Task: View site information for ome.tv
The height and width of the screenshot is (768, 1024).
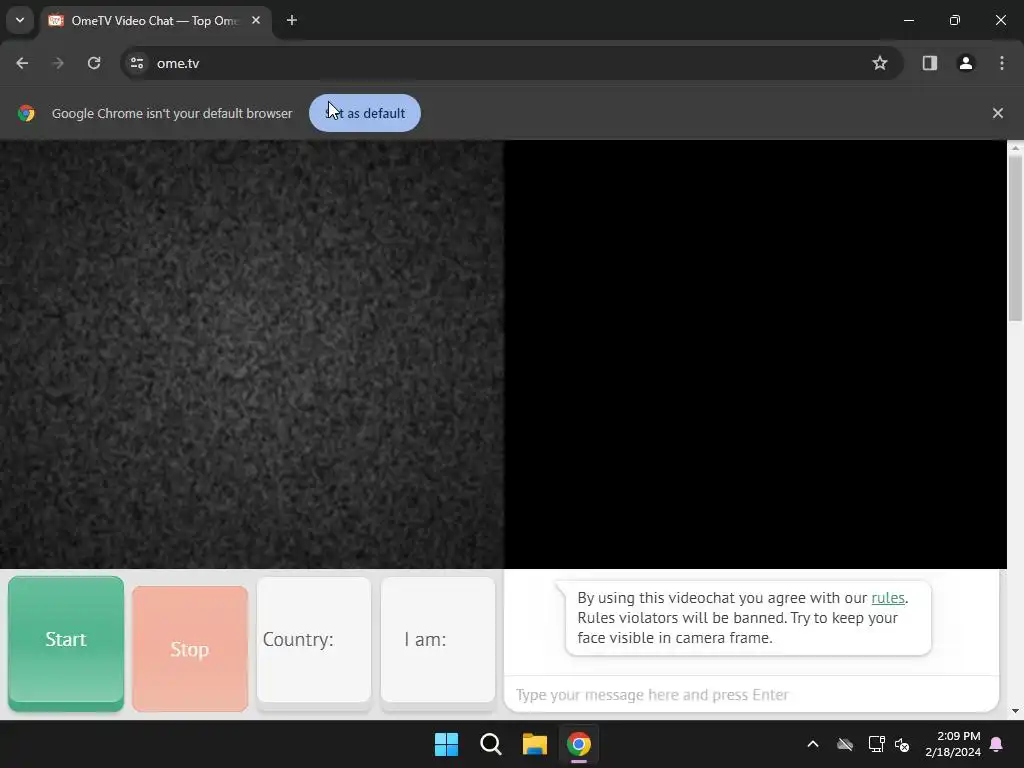Action: [136, 63]
